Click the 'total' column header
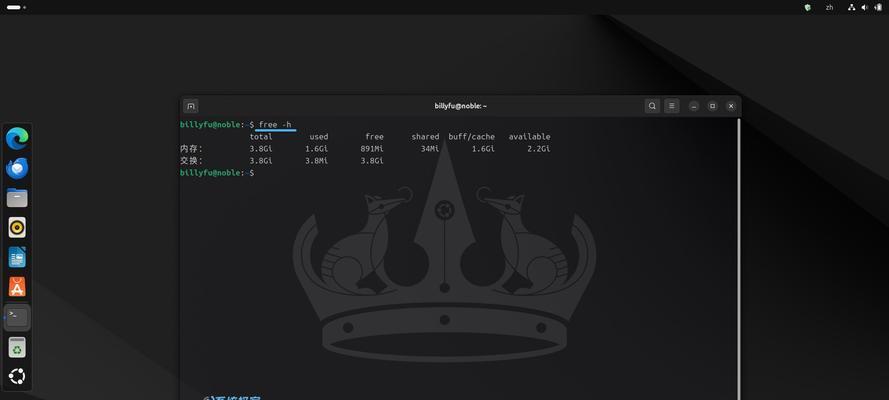This screenshot has height=400, width=889. tap(261, 137)
